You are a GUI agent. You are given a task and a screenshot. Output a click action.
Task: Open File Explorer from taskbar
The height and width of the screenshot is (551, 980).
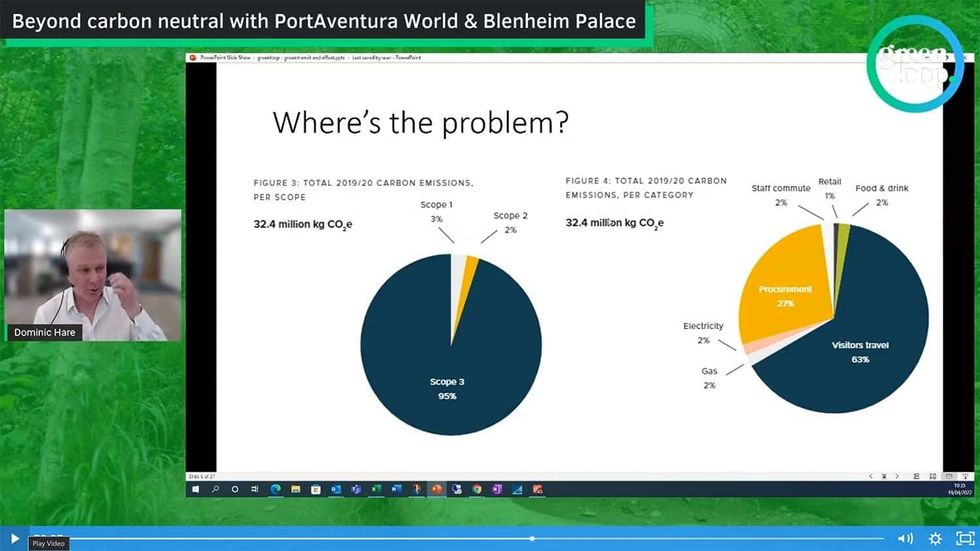295,489
